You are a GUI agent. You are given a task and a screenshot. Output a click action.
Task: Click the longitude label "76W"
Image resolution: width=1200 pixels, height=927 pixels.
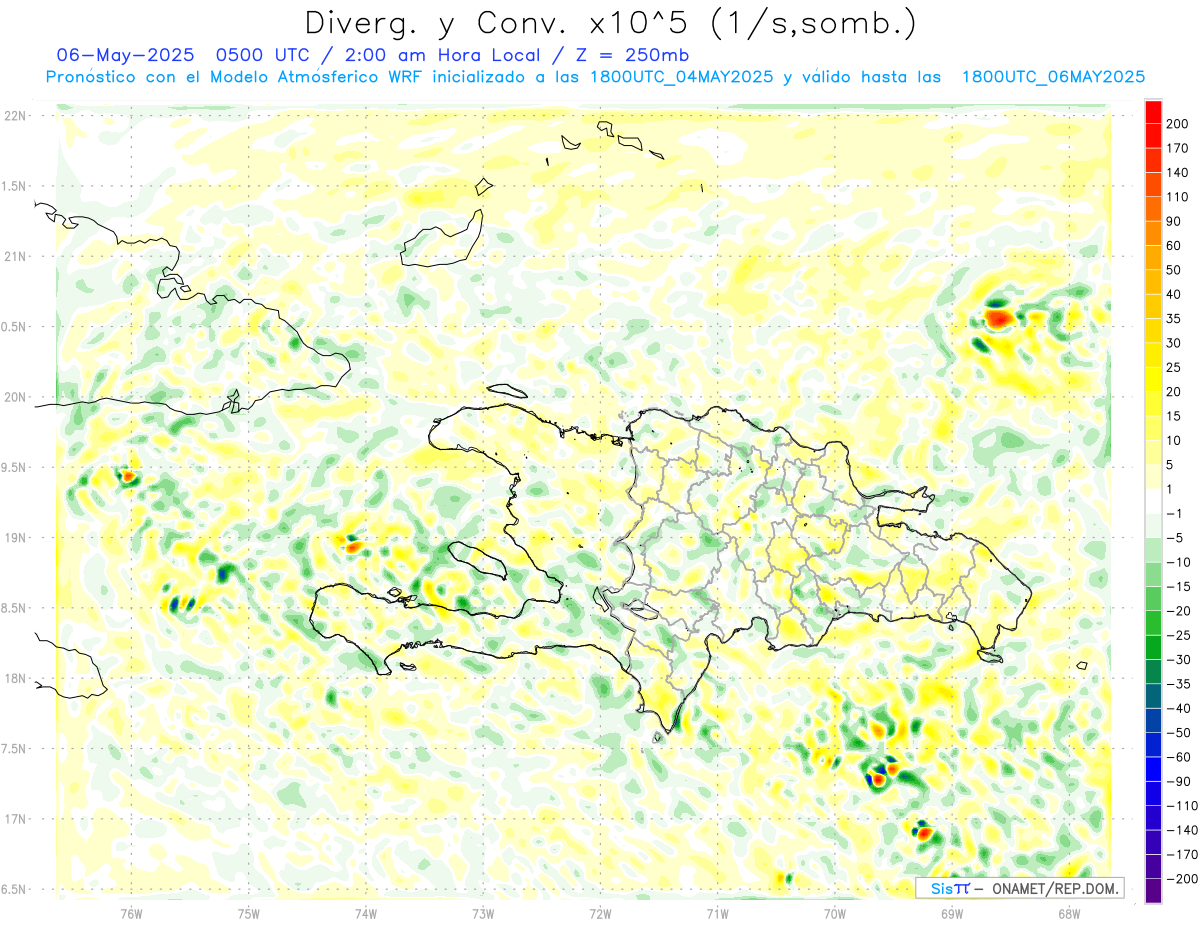tap(131, 914)
